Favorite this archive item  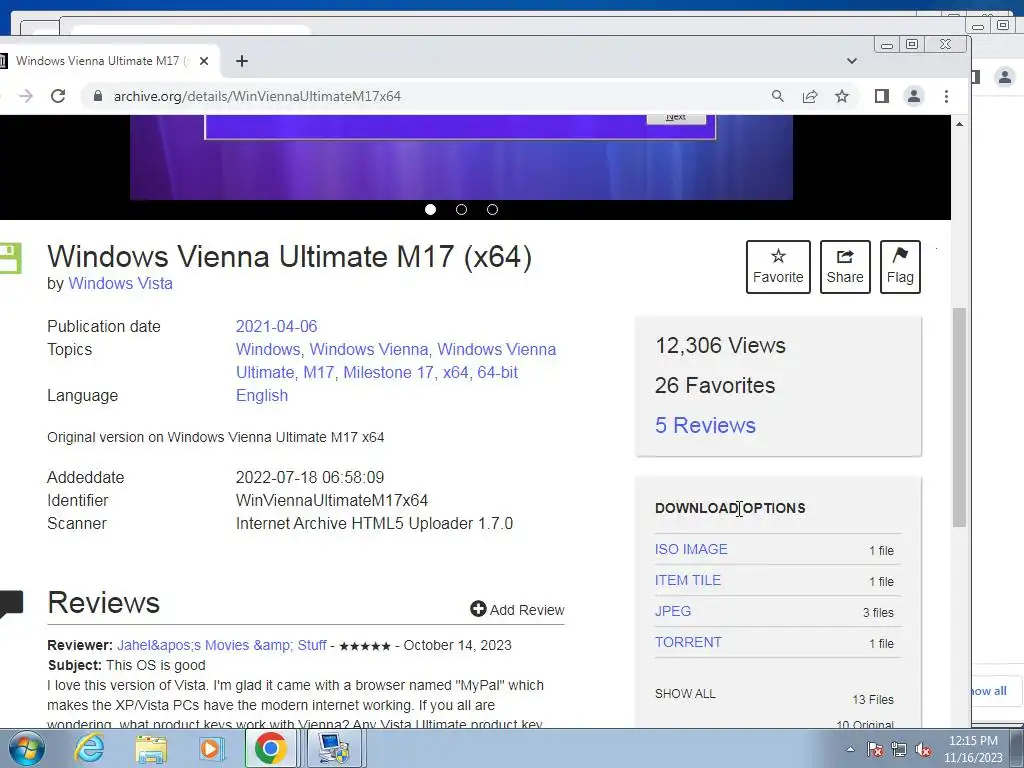(778, 266)
